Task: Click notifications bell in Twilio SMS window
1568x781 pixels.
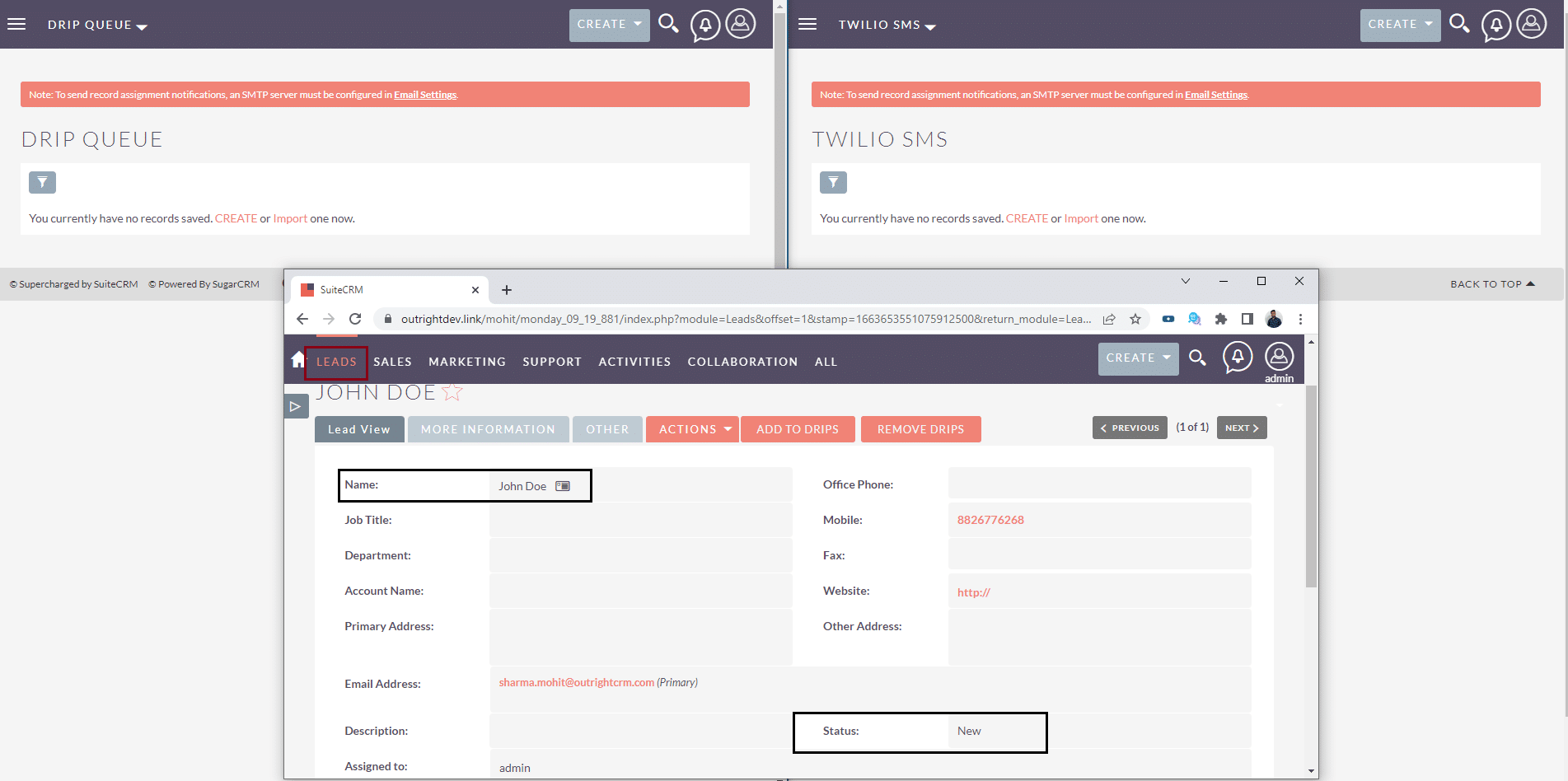Action: (x=1496, y=25)
